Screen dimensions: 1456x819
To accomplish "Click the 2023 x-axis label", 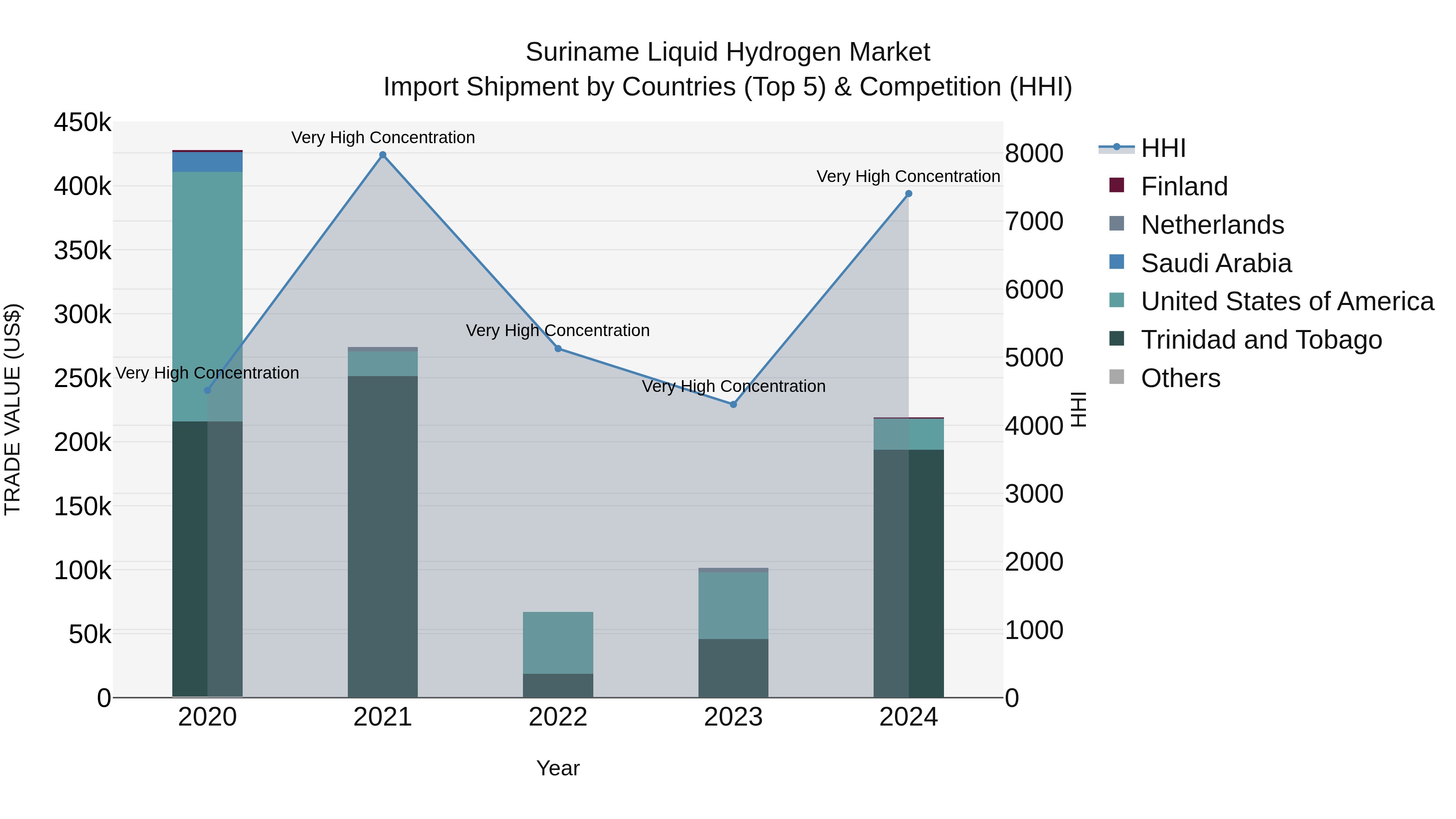I will 734,717.
